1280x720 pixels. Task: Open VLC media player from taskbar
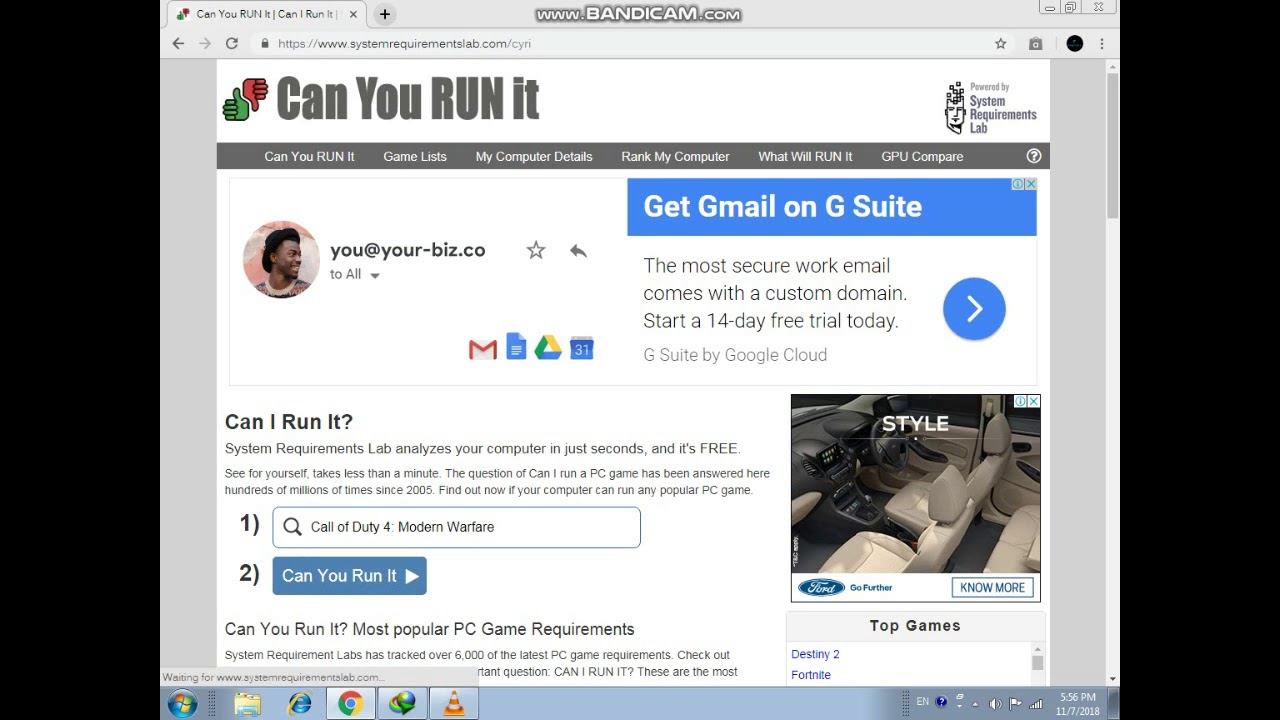tap(454, 704)
